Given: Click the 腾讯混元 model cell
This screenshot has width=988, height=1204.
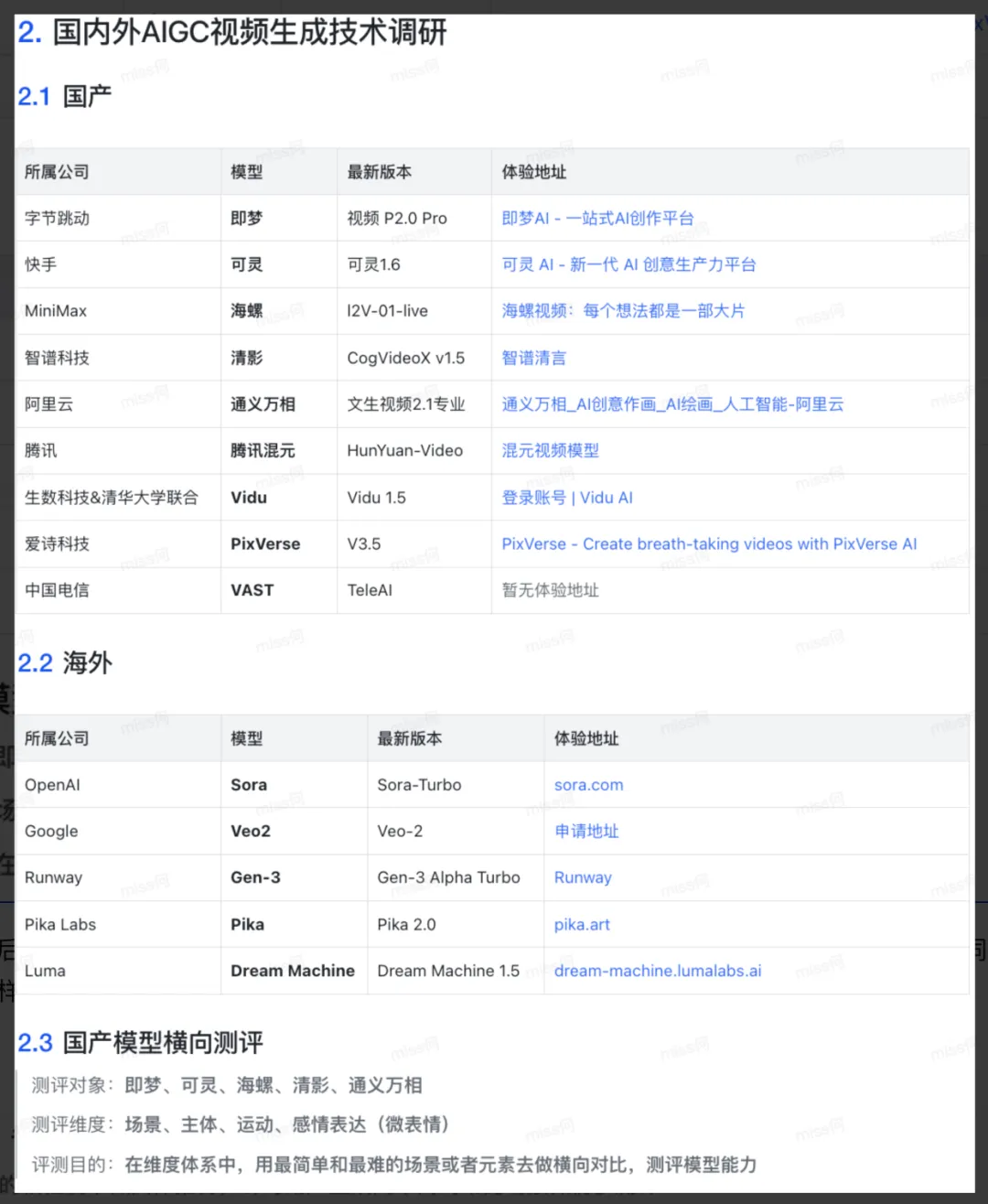Looking at the screenshot, I should 279,450.
